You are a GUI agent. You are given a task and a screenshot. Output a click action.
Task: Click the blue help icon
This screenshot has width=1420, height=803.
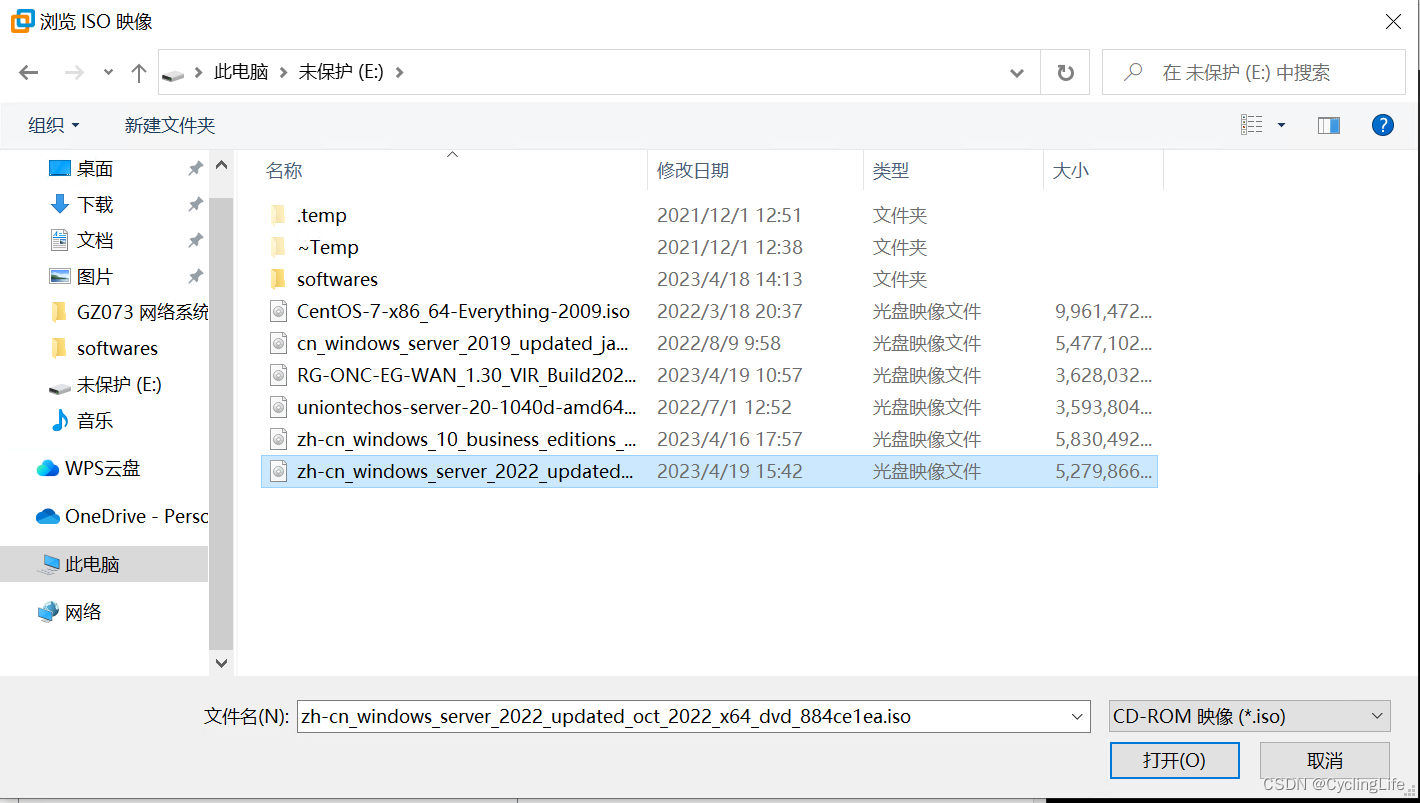[x=1383, y=125]
